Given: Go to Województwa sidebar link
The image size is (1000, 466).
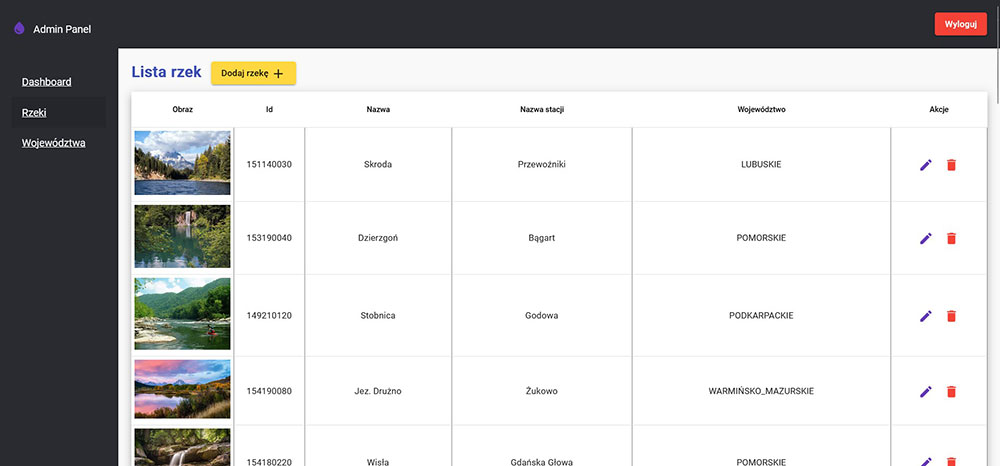Looking at the screenshot, I should (54, 143).
